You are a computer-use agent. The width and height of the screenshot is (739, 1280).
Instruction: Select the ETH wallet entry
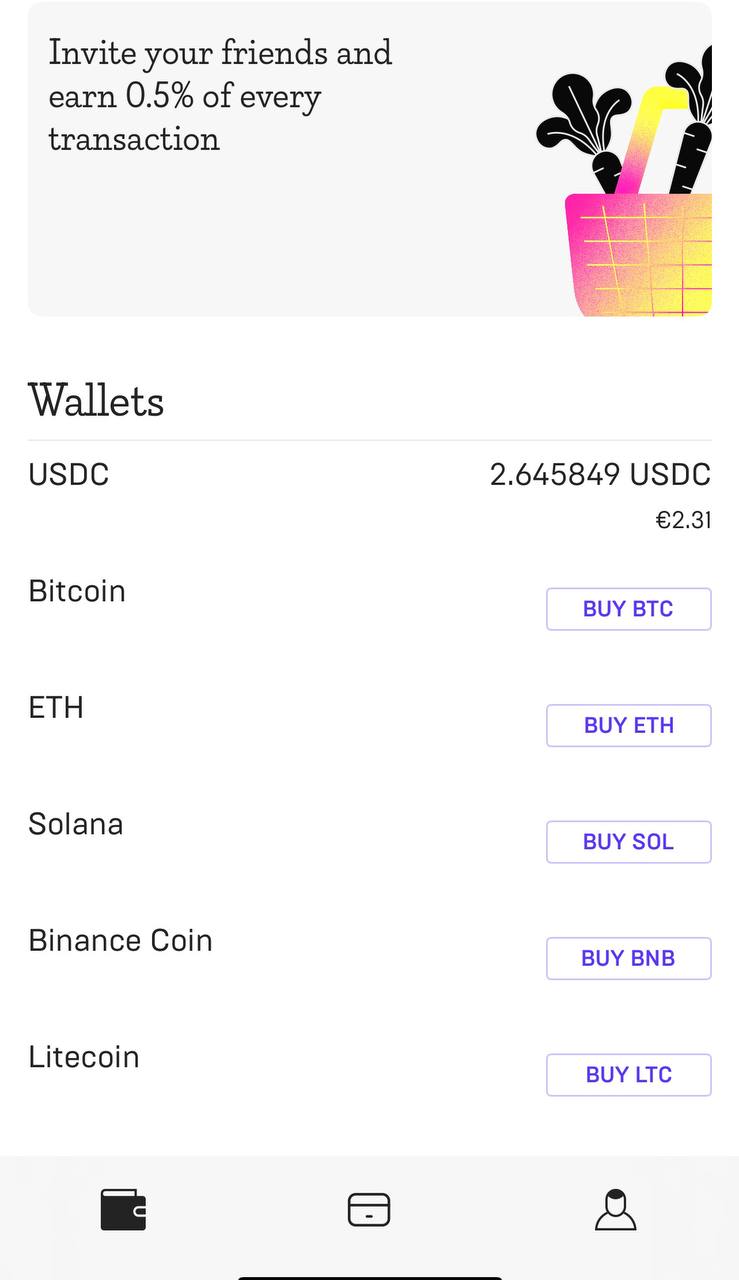[56, 708]
